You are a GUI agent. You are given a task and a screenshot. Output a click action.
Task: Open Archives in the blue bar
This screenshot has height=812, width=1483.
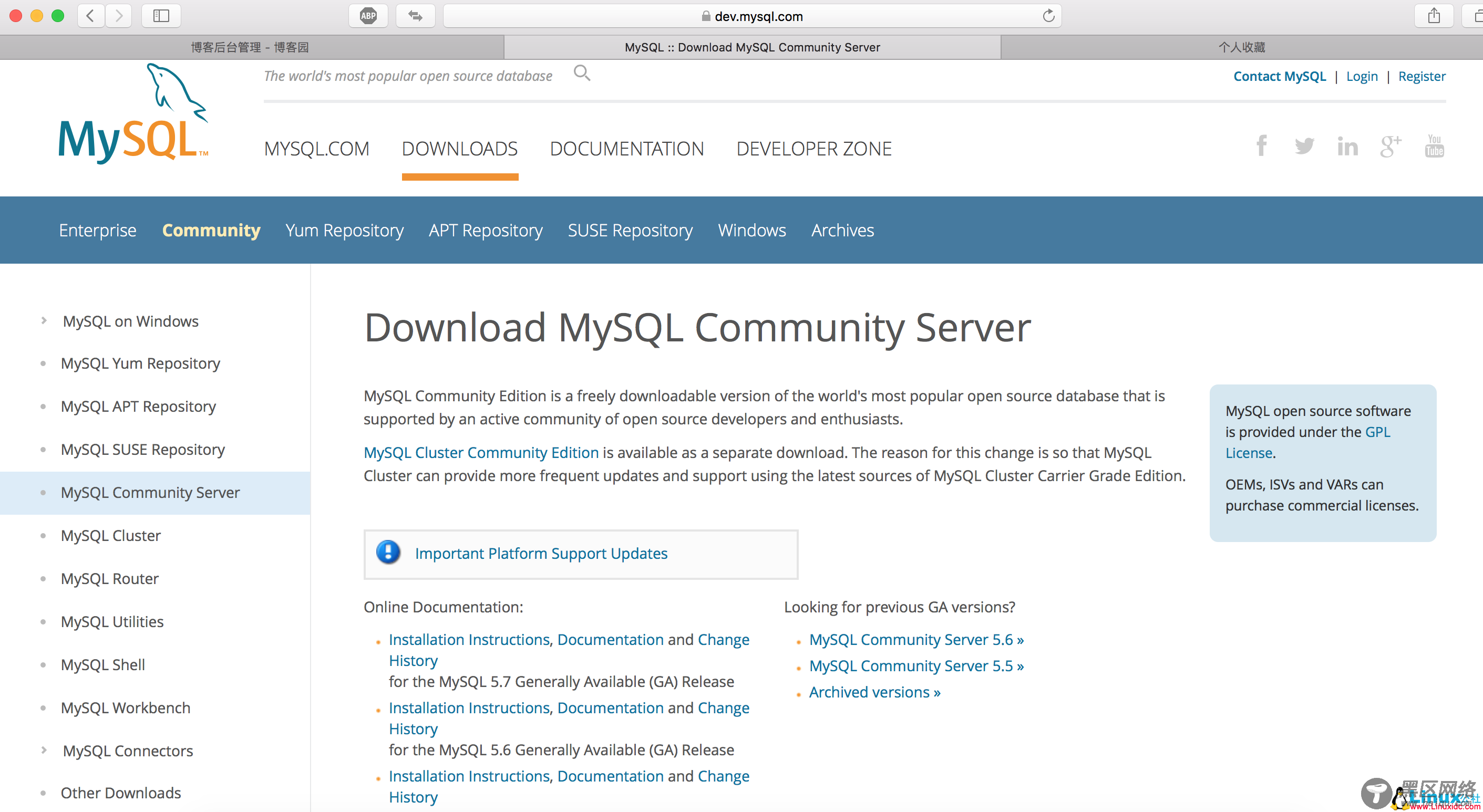(x=843, y=230)
